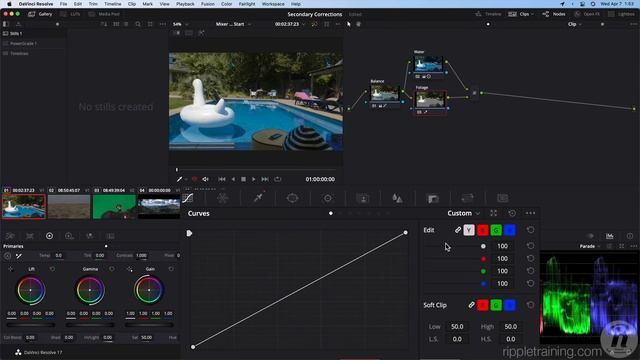Mute audio with speaker icon
Screen dimensions: 640x360
coord(205,179)
